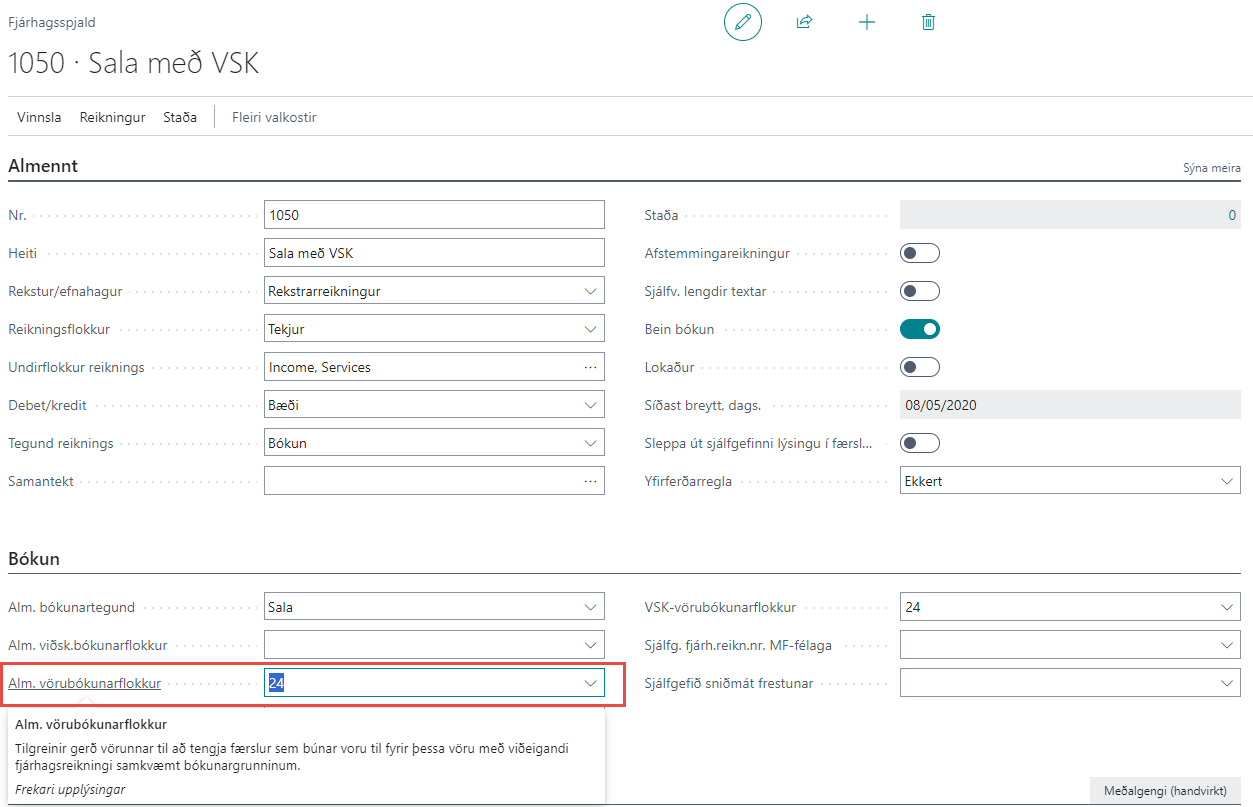Open Undirflokkur reiknings lookup ellipsis
1253x807 pixels.
coord(590,367)
